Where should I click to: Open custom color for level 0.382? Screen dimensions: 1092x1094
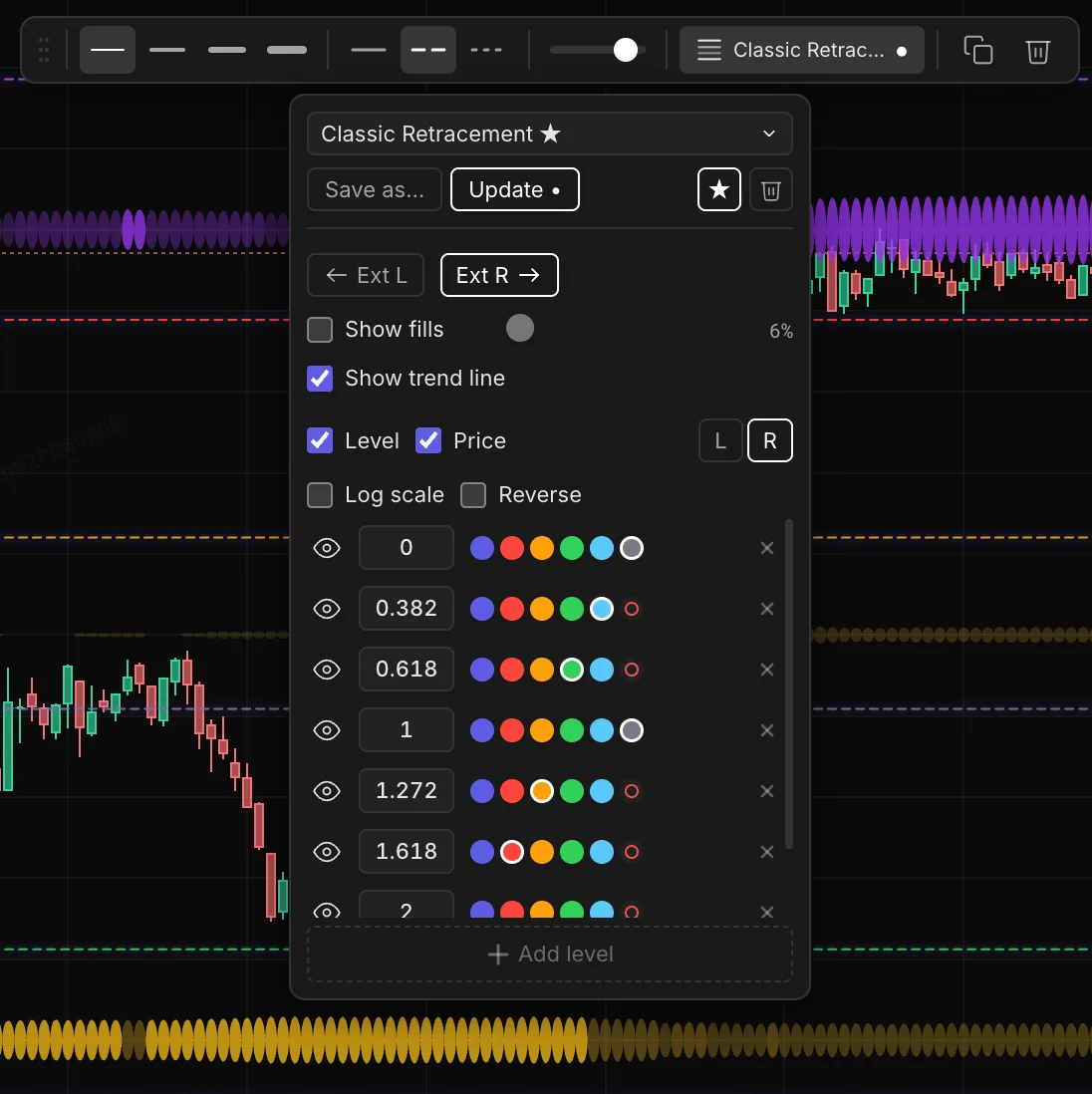pyautogui.click(x=632, y=609)
